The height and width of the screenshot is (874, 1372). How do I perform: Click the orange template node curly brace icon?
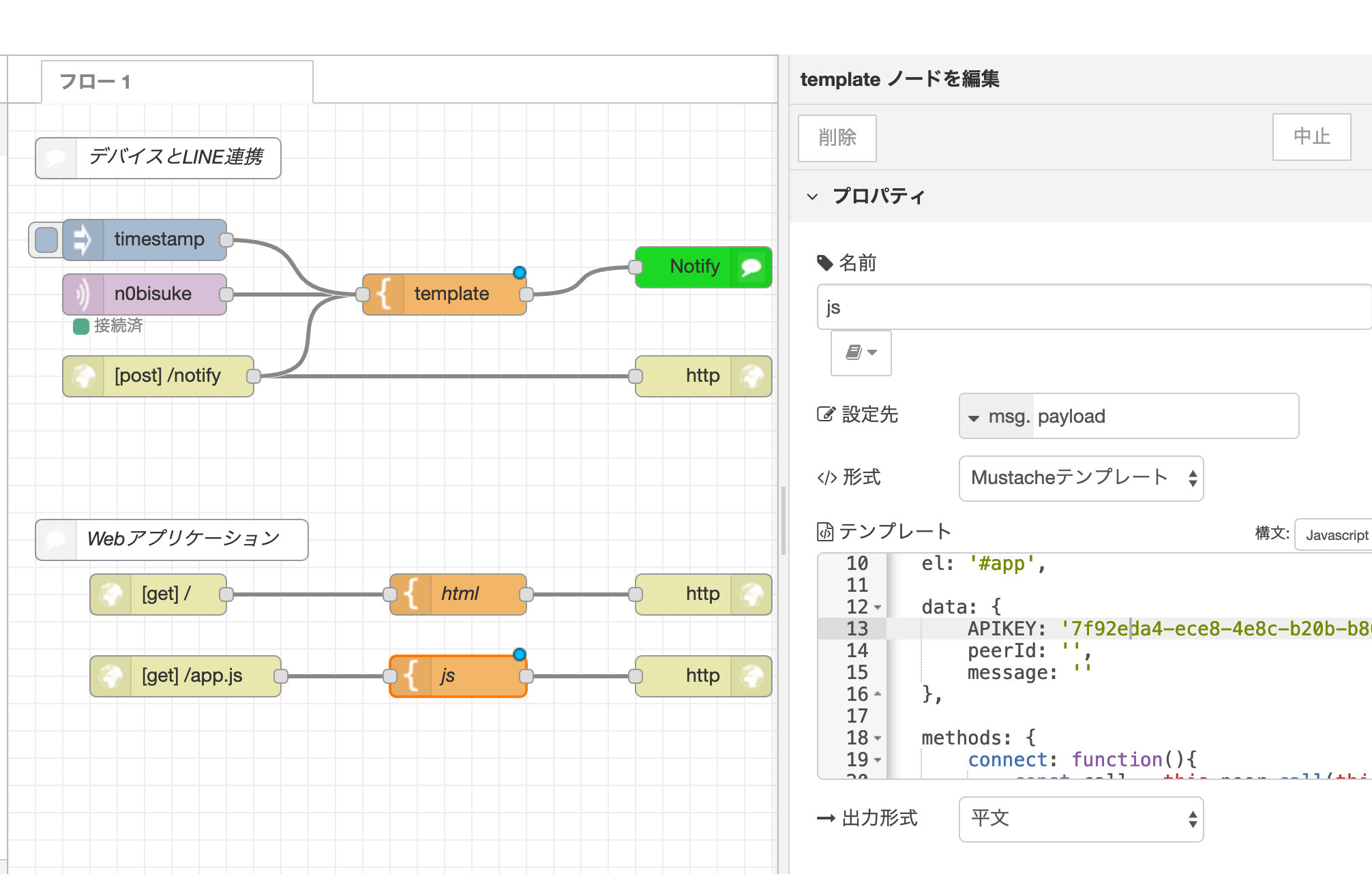(x=383, y=295)
